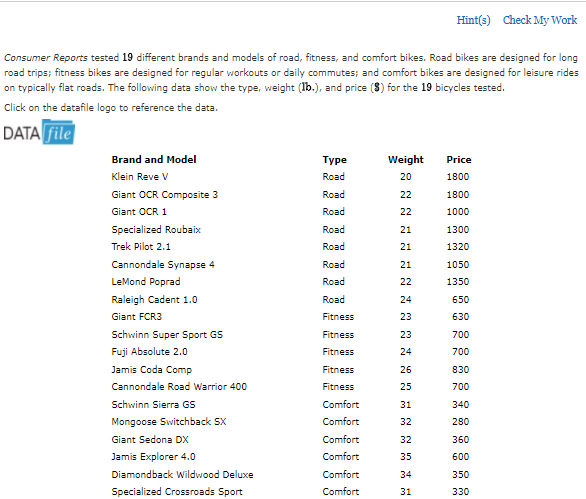
Task: Click the price 1320 for Trek Pilot 2.1
Action: coord(457,247)
